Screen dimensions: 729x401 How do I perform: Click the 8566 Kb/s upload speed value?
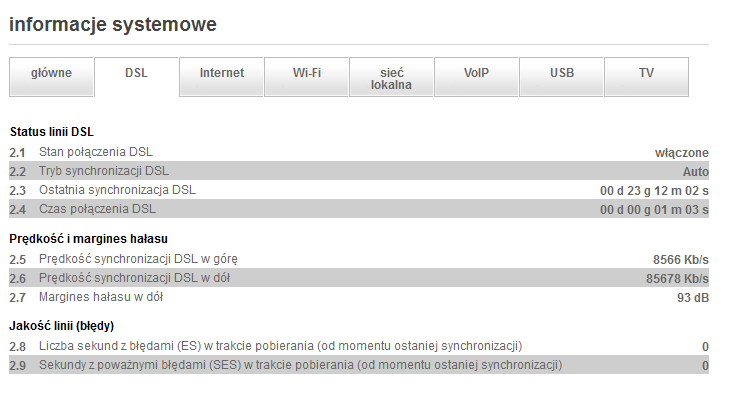coord(680,259)
